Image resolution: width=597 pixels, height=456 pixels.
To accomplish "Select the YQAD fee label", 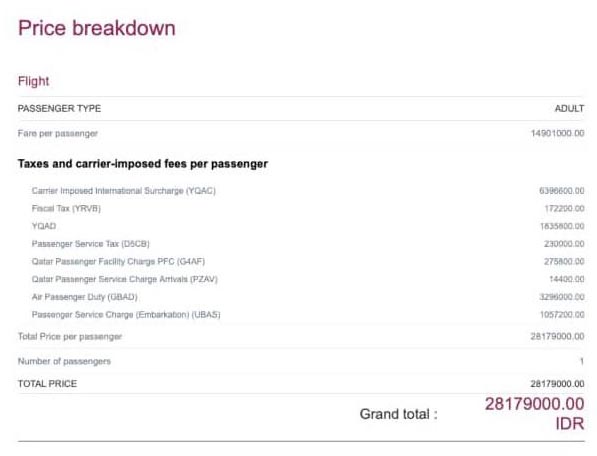I will click(x=44, y=226).
